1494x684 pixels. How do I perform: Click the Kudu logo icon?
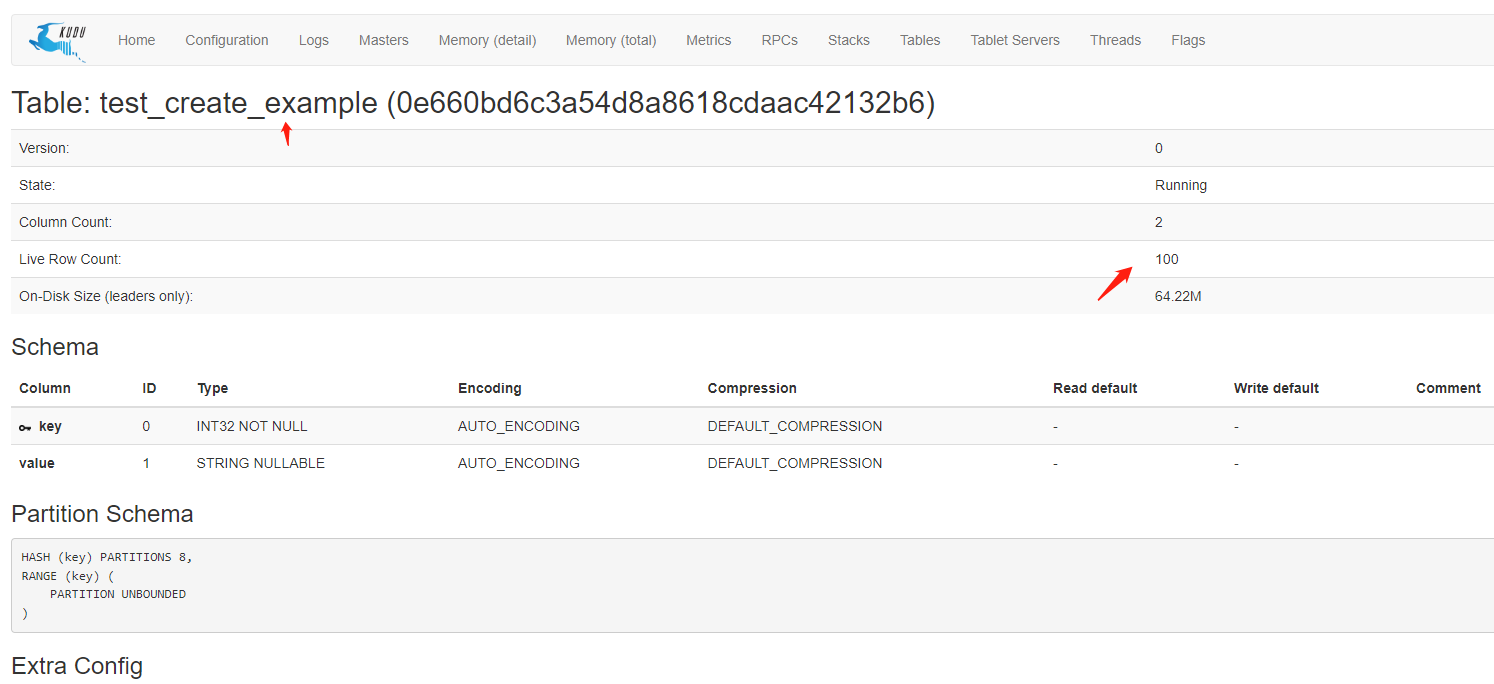tap(58, 41)
